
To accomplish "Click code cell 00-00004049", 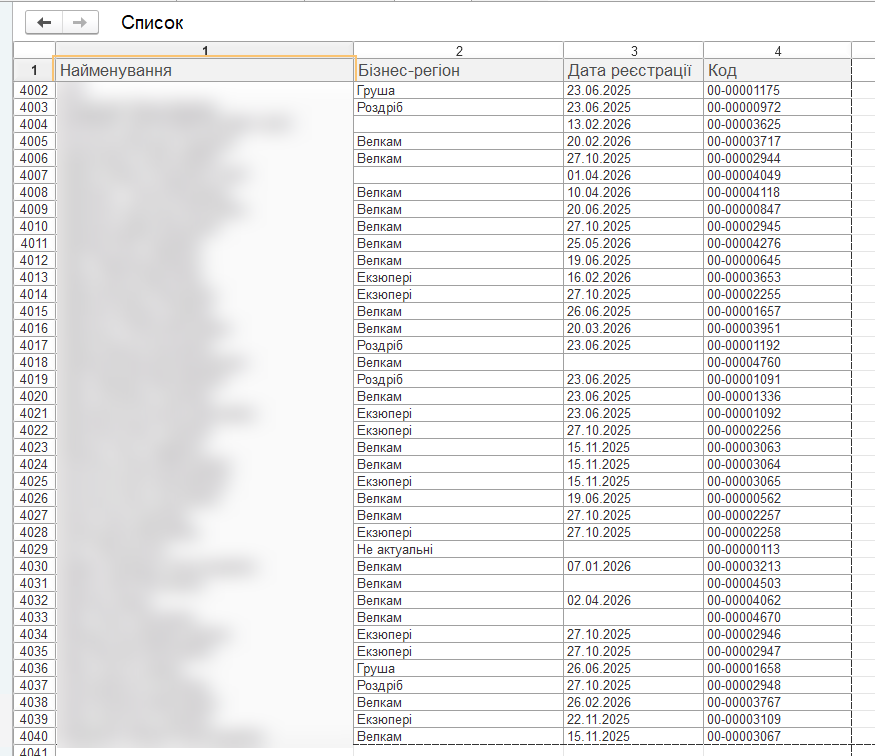I will pos(777,176).
